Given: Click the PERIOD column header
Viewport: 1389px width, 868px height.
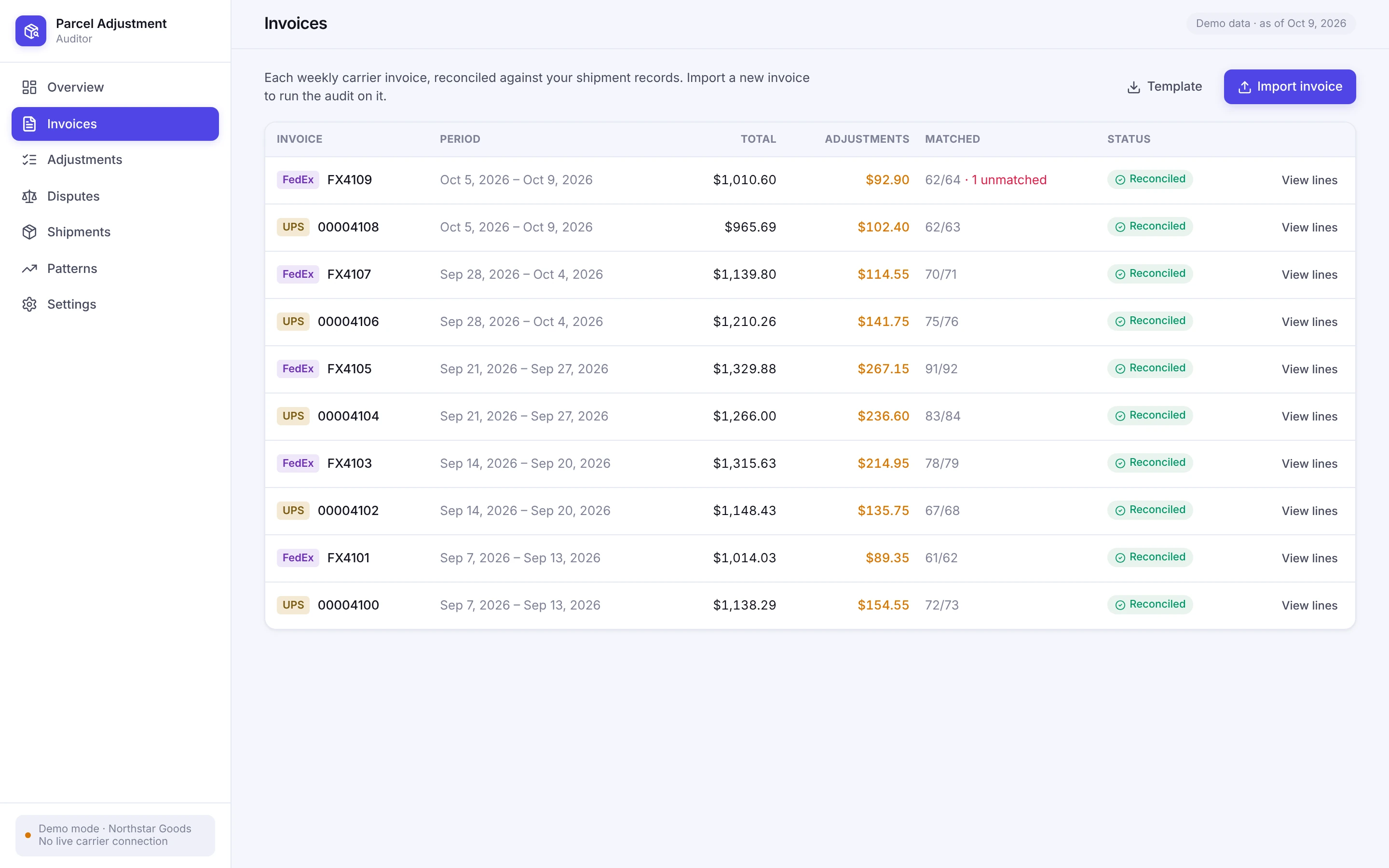Looking at the screenshot, I should (x=460, y=139).
